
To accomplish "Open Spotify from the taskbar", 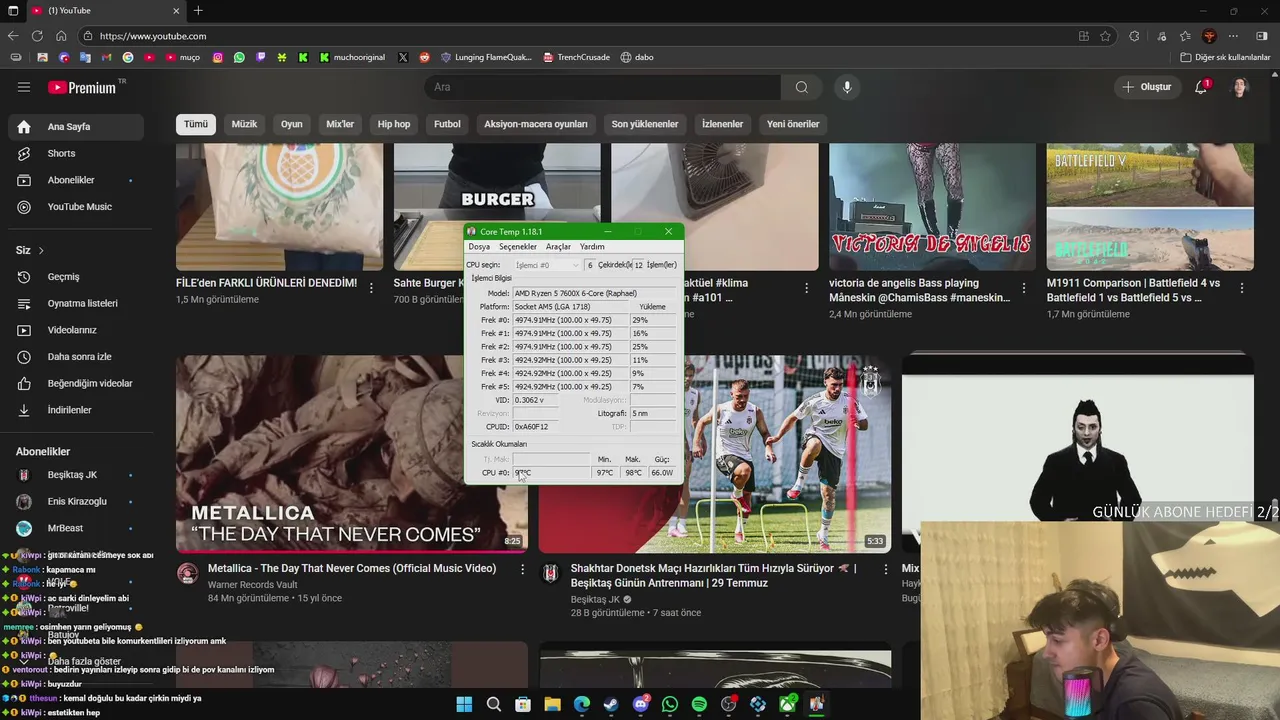I will pos(699,704).
